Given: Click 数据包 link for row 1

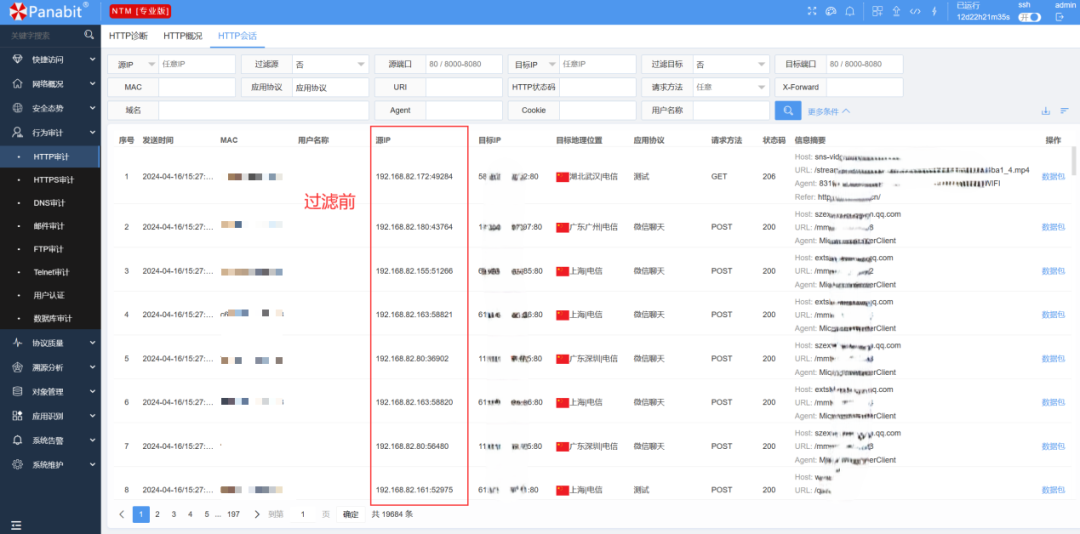Looking at the screenshot, I should [x=1053, y=177].
